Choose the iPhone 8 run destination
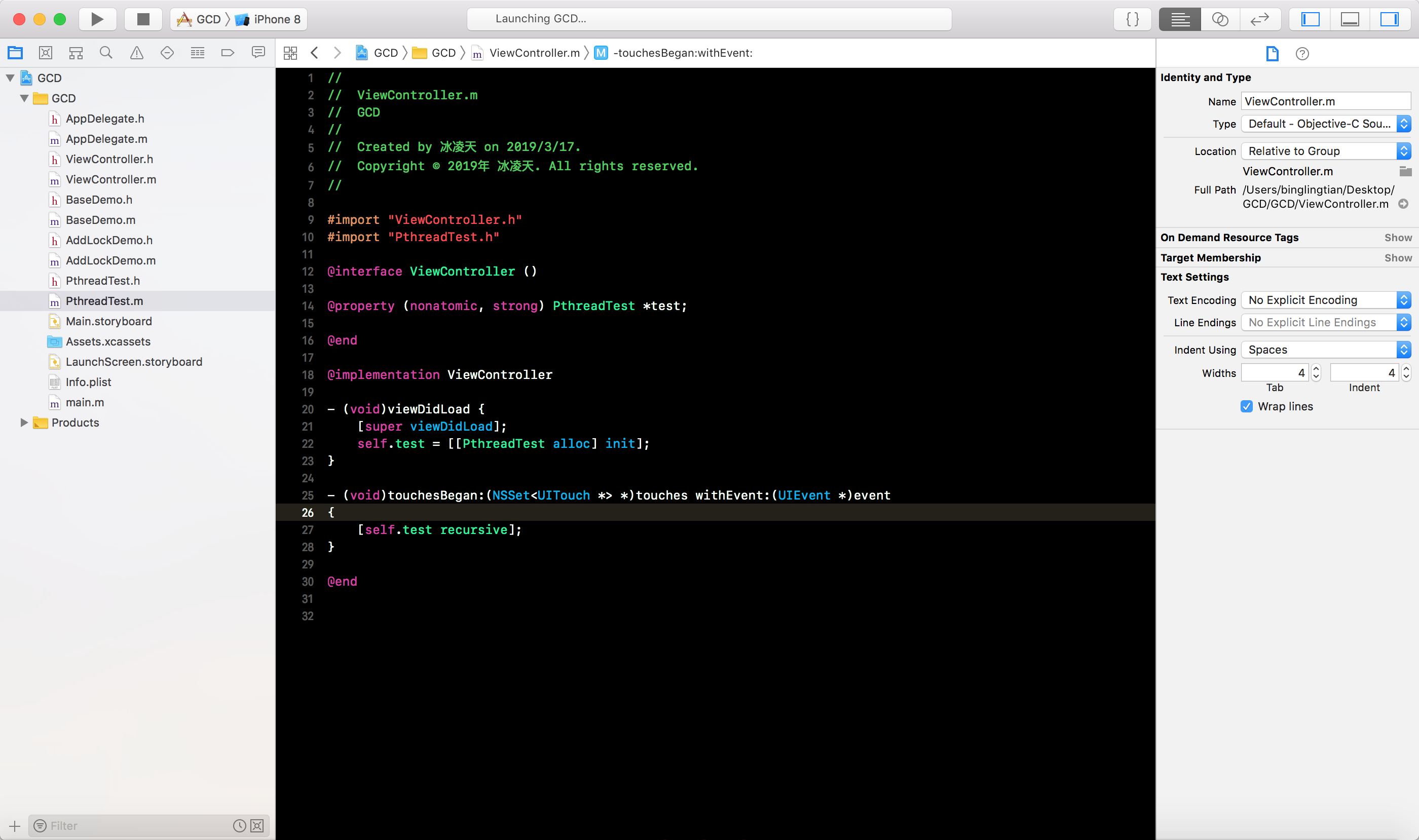The image size is (1419, 840). tap(268, 19)
